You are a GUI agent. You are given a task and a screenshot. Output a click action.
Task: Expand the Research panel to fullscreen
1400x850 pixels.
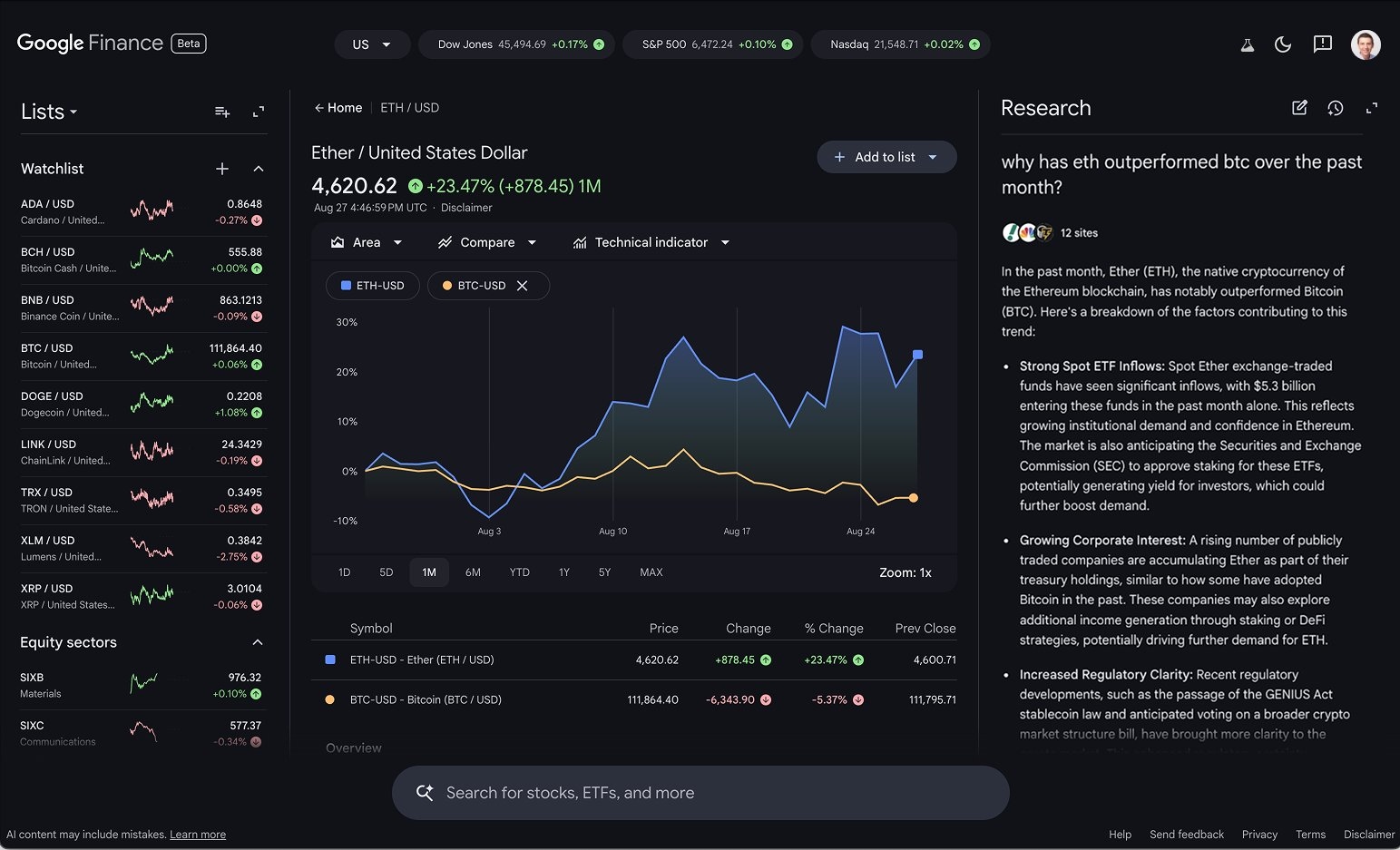pyautogui.click(x=1372, y=108)
